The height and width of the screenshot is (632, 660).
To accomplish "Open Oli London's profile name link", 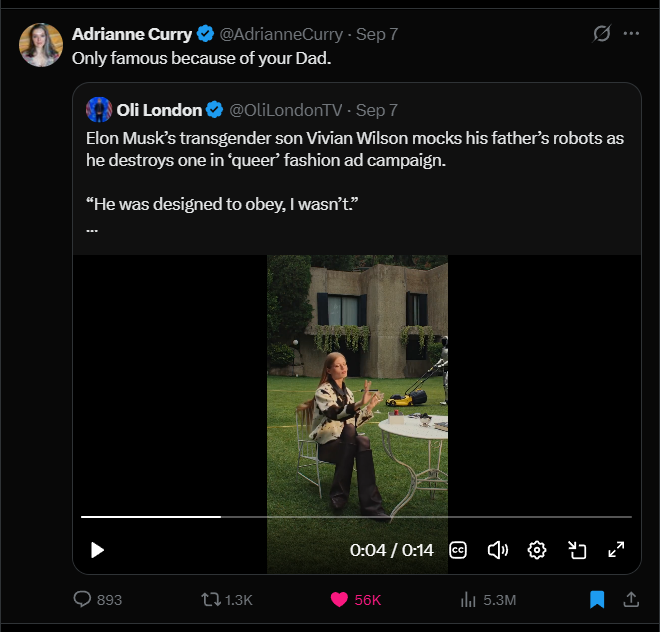I will (x=159, y=110).
